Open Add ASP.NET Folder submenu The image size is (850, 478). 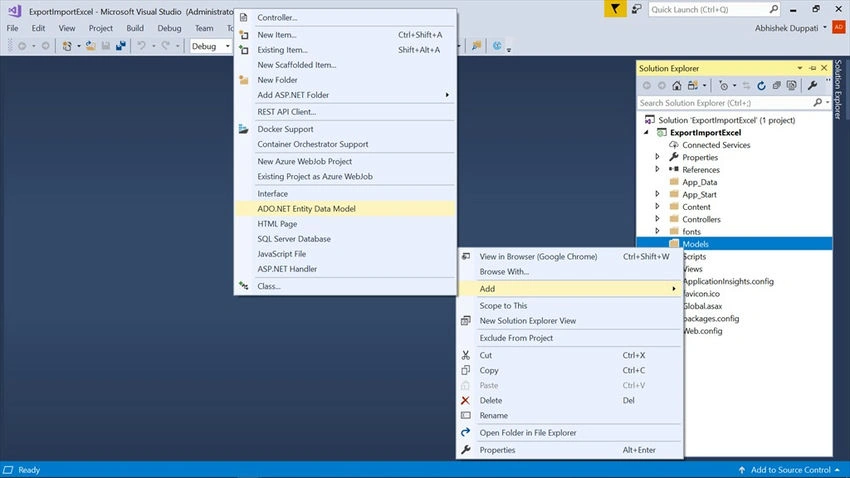(345, 95)
